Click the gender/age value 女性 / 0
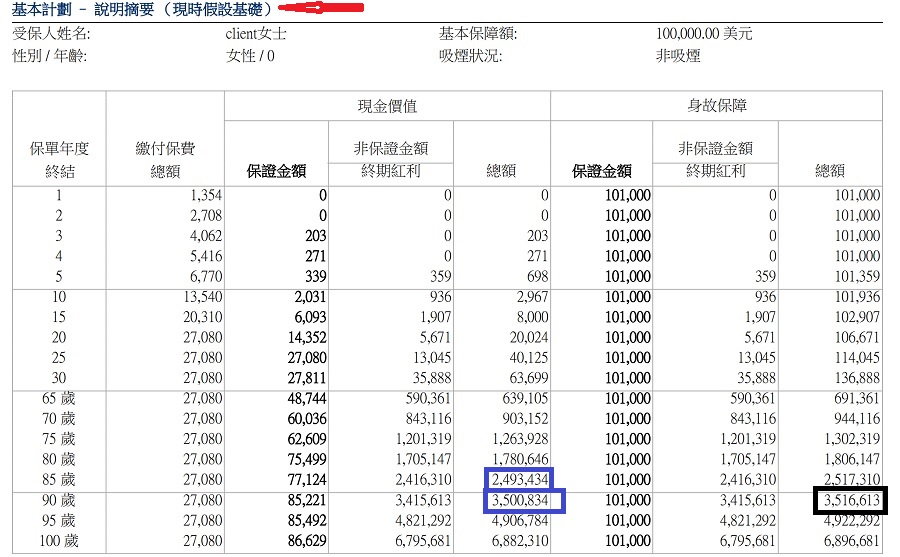 click(250, 56)
